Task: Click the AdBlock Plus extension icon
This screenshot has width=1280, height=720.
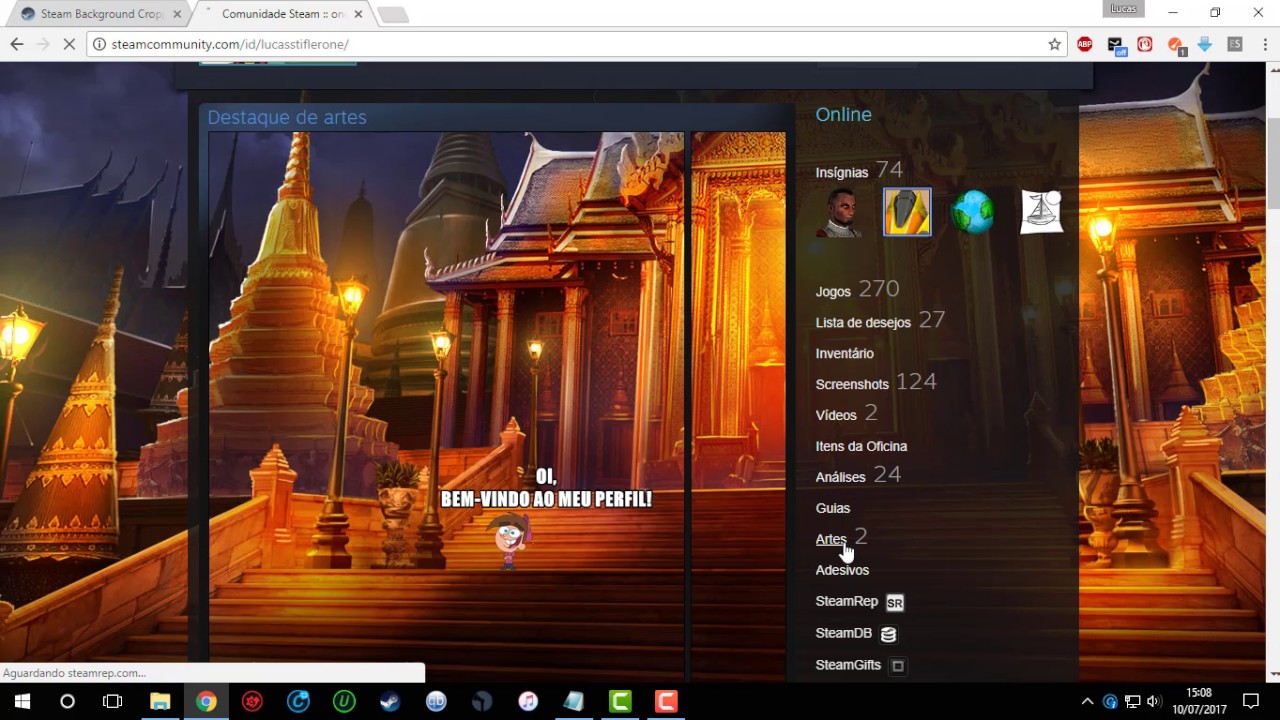Action: click(1085, 44)
